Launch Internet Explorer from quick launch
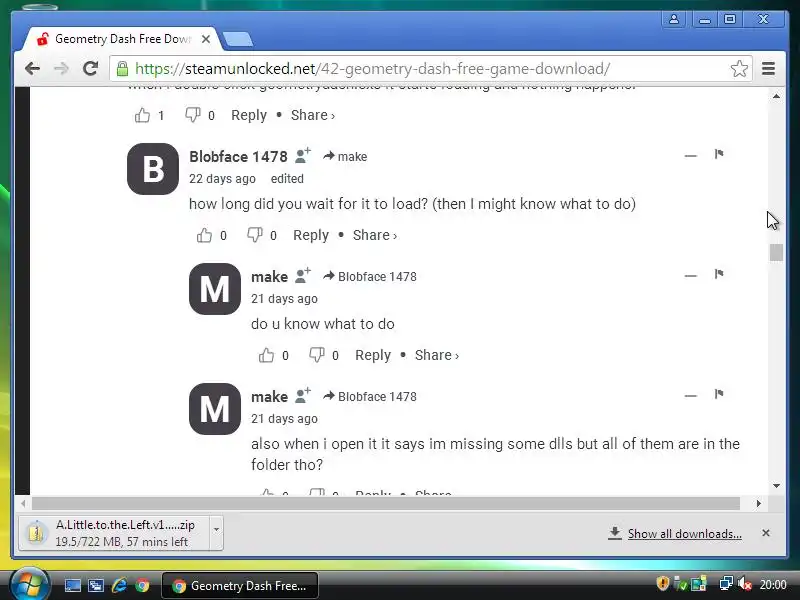Image resolution: width=800 pixels, height=600 pixels. pyautogui.click(x=119, y=585)
